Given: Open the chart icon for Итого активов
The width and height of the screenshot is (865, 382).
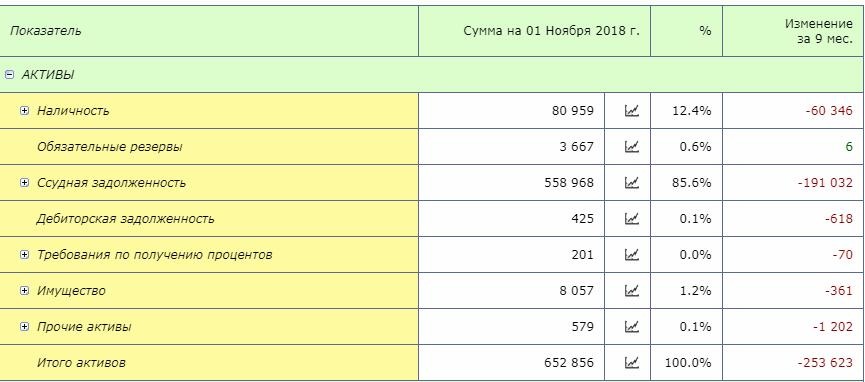Looking at the screenshot, I should click(x=631, y=363).
